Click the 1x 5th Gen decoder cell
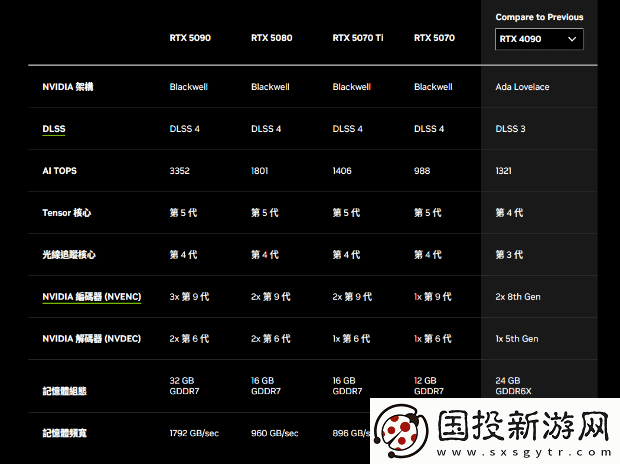620x464 pixels. pyautogui.click(x=517, y=339)
